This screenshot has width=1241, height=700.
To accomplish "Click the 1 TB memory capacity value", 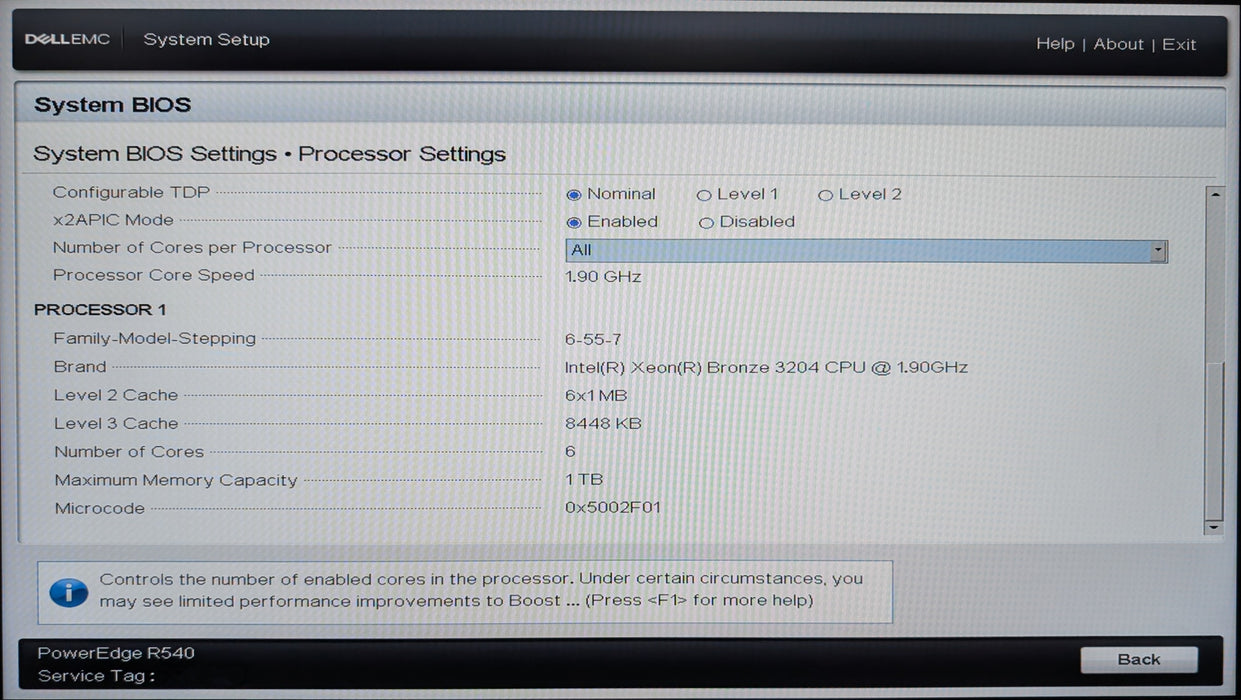I will tap(584, 480).
